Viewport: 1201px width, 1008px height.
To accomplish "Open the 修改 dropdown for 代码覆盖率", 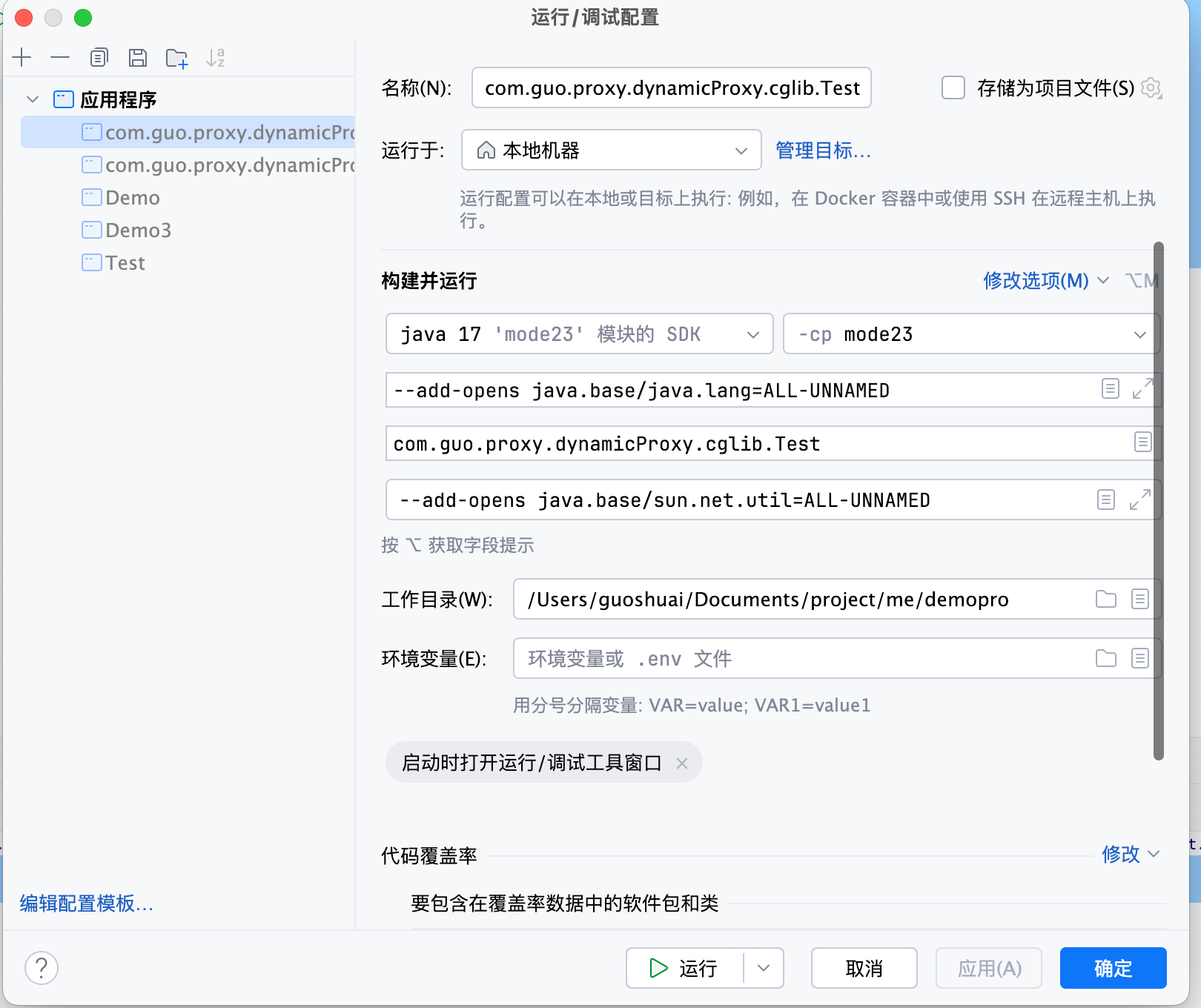I will coord(1130,855).
